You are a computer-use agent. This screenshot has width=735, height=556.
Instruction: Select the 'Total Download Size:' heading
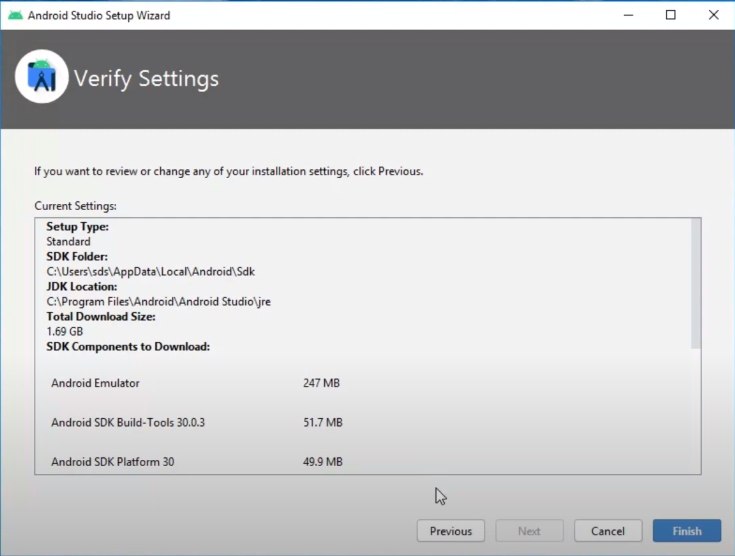[x=101, y=316]
